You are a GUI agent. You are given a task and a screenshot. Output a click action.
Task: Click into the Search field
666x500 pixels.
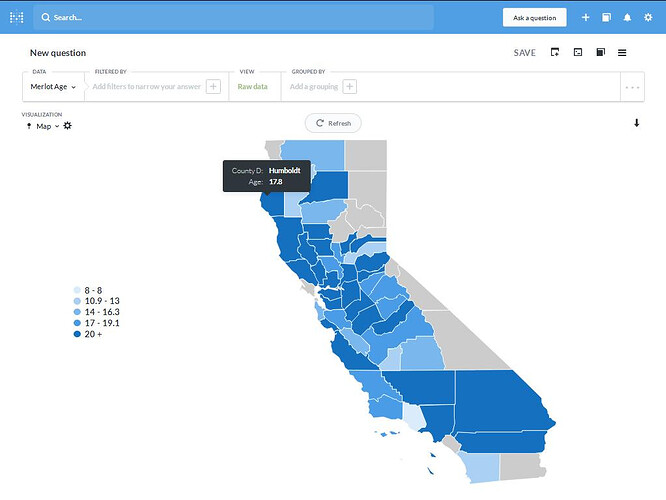[x=233, y=17]
